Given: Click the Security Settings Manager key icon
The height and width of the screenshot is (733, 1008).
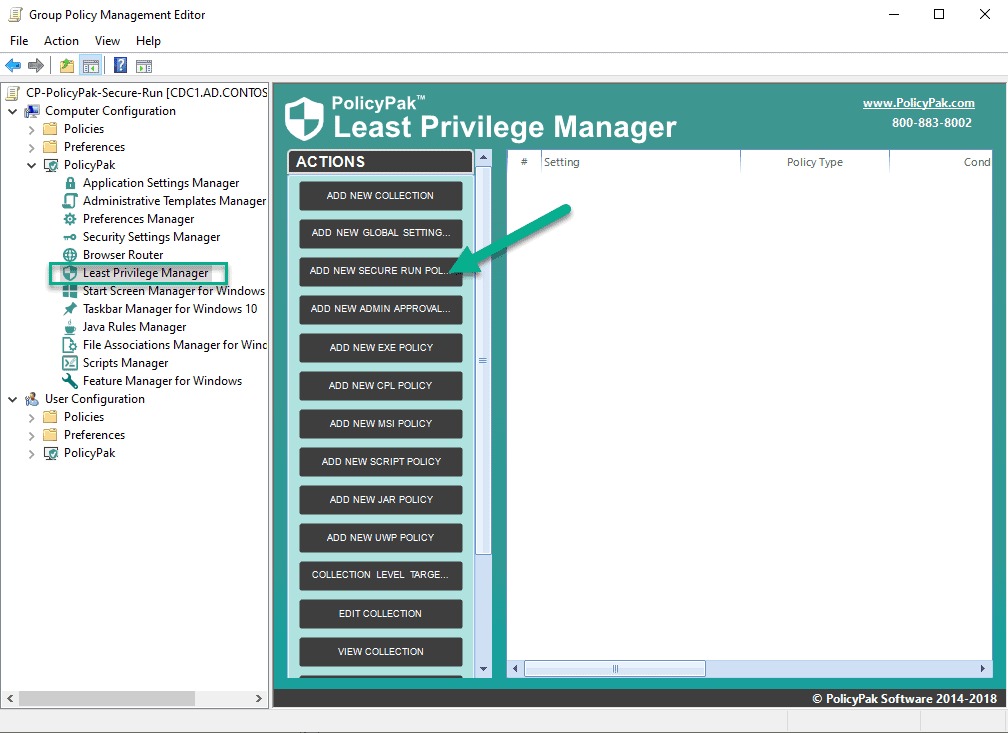Looking at the screenshot, I should (70, 237).
